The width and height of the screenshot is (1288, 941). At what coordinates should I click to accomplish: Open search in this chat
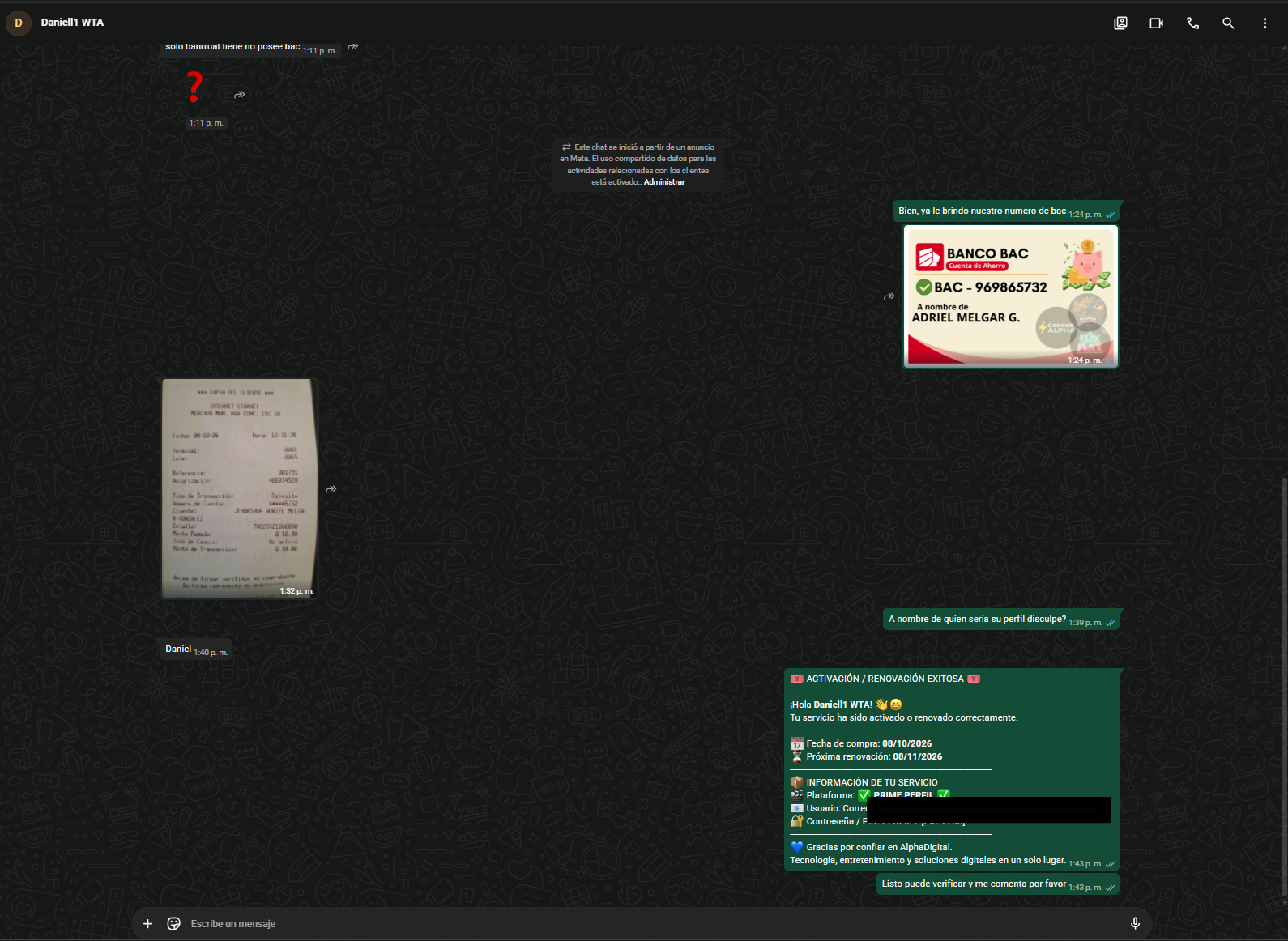coord(1228,23)
